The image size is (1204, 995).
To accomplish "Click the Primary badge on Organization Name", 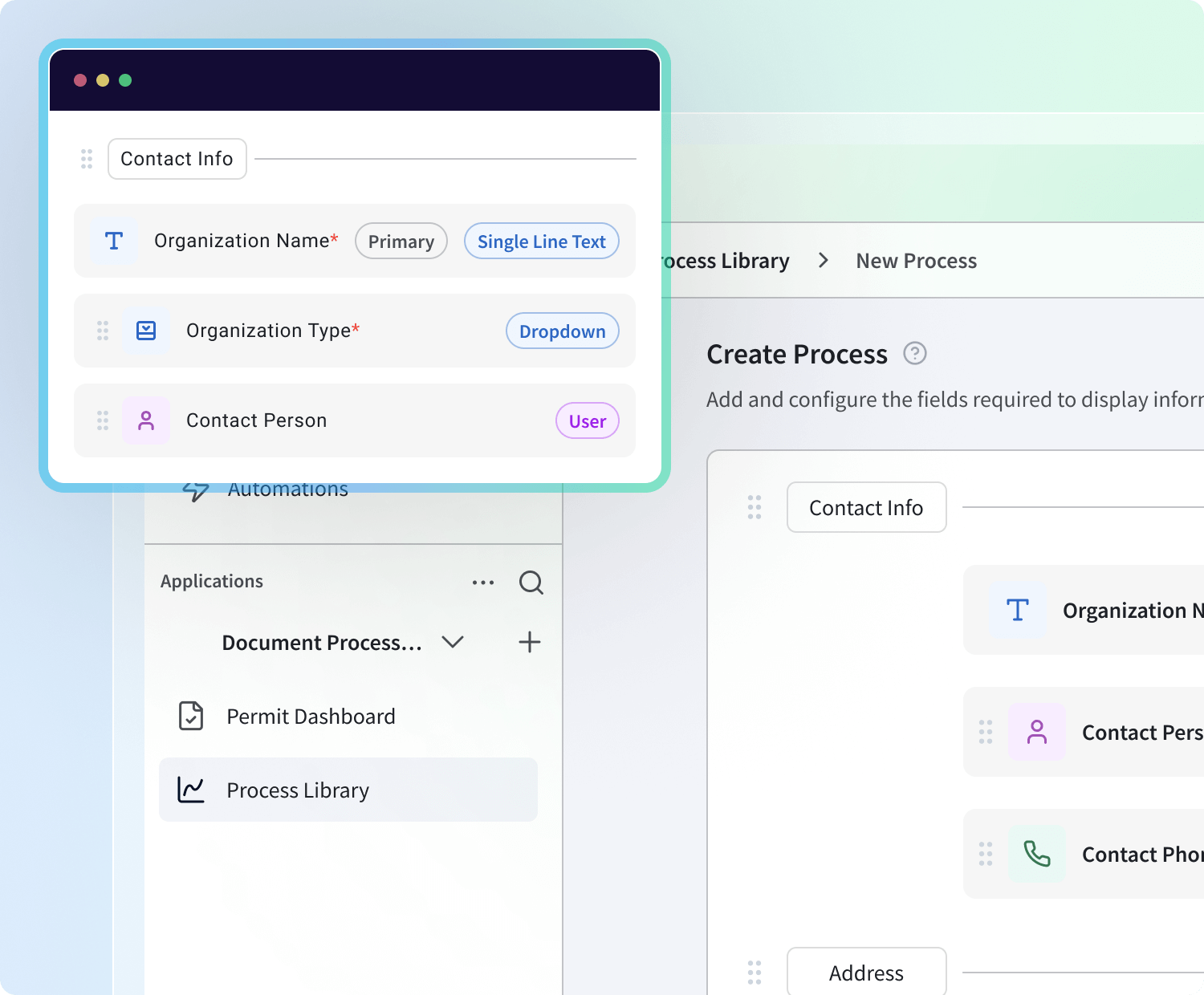I will 401,242.
